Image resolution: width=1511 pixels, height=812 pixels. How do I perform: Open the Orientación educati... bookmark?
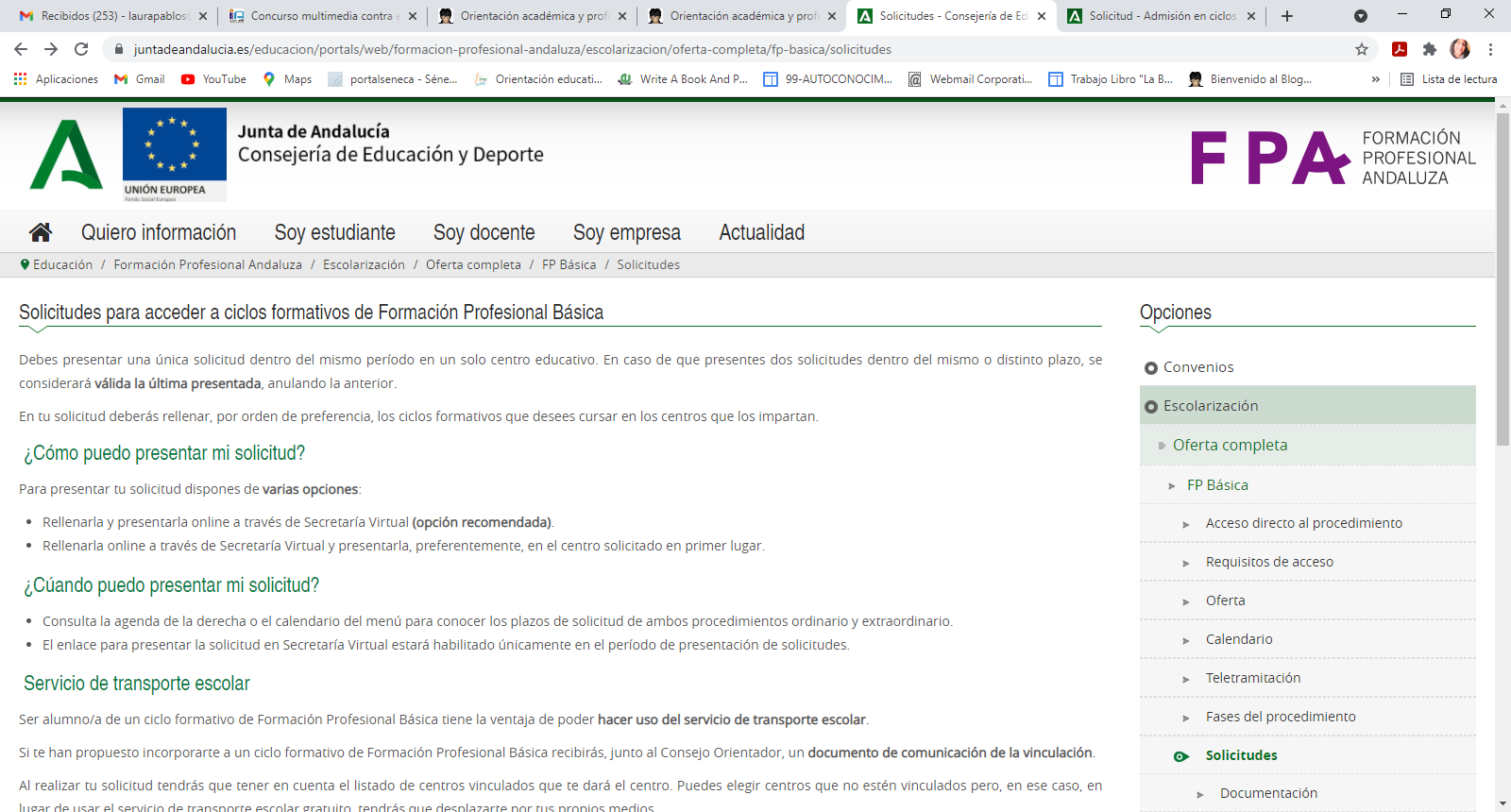538,79
